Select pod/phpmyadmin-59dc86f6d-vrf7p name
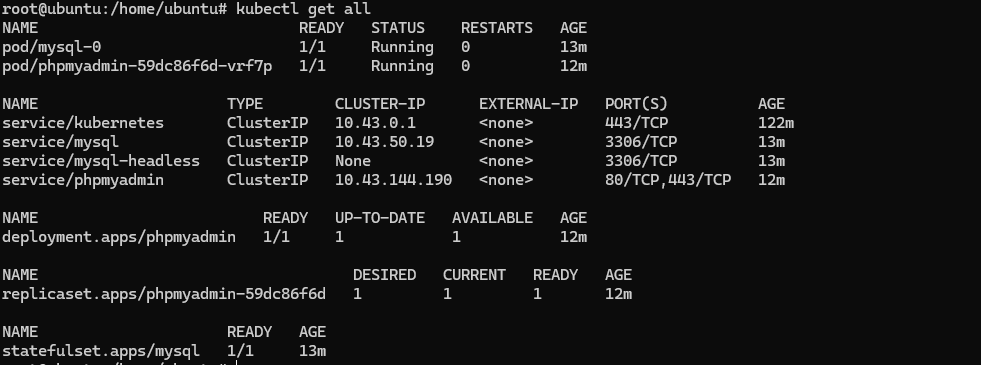Image resolution: width=981 pixels, height=365 pixels. [x=137, y=66]
